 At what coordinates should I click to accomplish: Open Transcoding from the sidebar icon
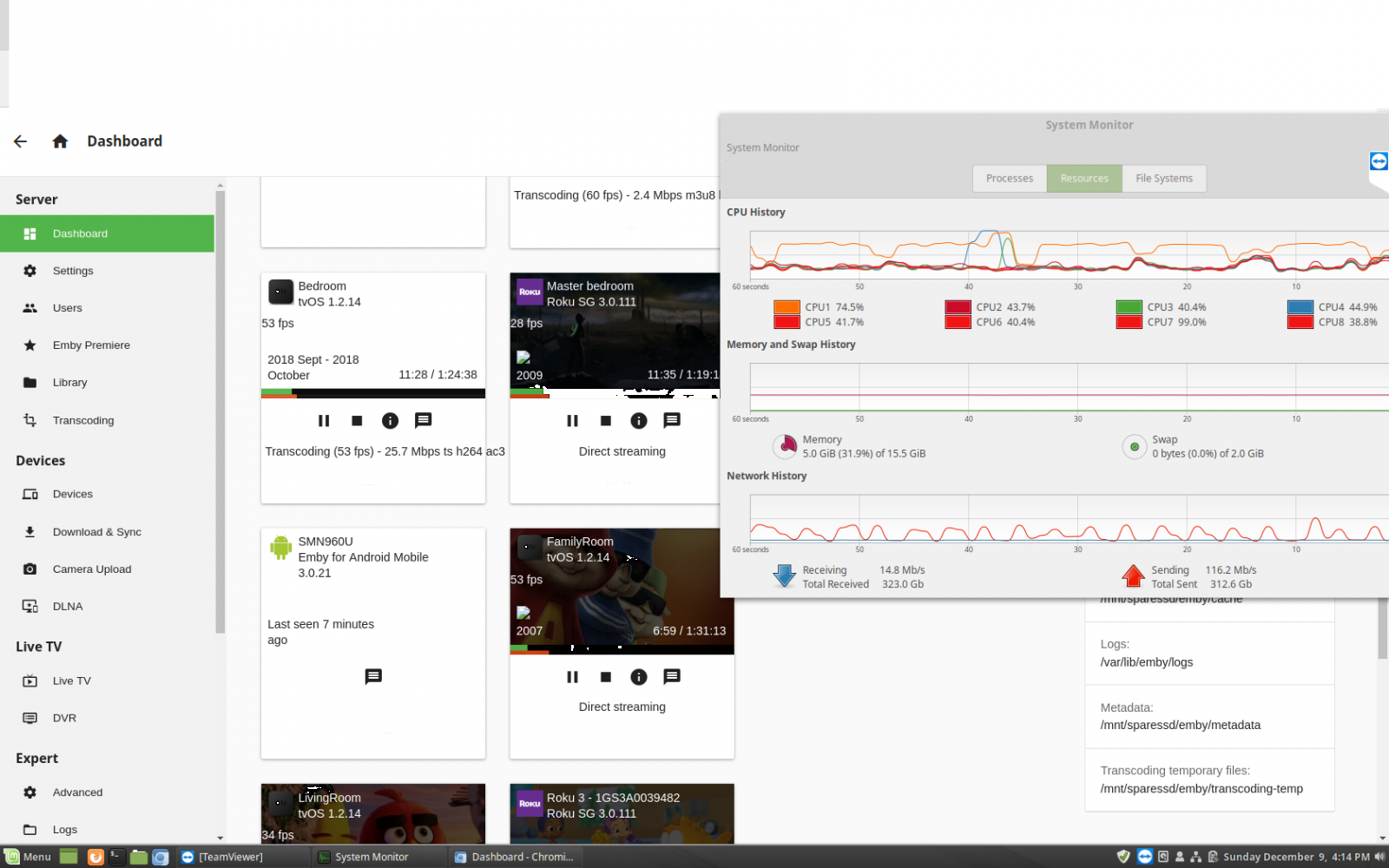coord(30,420)
